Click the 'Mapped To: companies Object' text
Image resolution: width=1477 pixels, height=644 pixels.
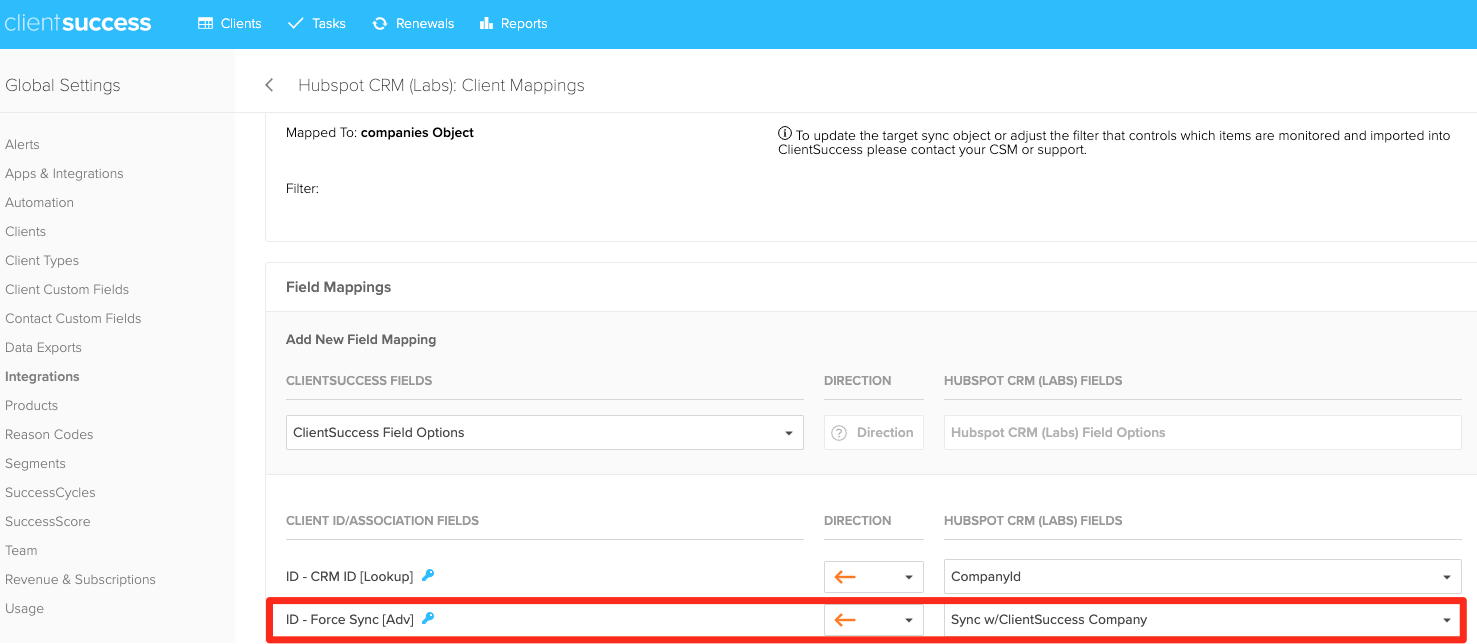pos(380,132)
